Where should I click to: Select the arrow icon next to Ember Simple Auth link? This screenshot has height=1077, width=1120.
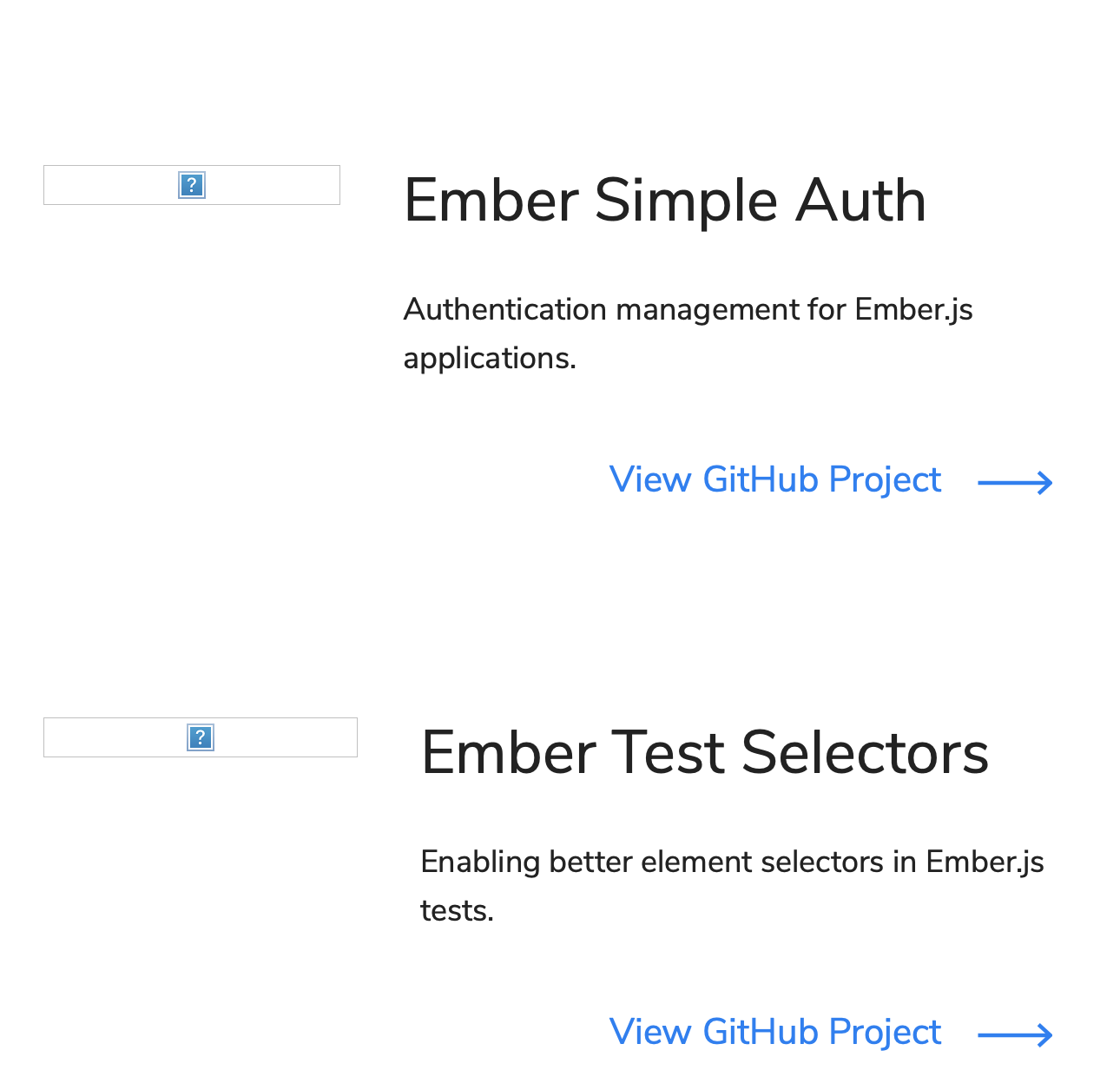click(x=1014, y=481)
